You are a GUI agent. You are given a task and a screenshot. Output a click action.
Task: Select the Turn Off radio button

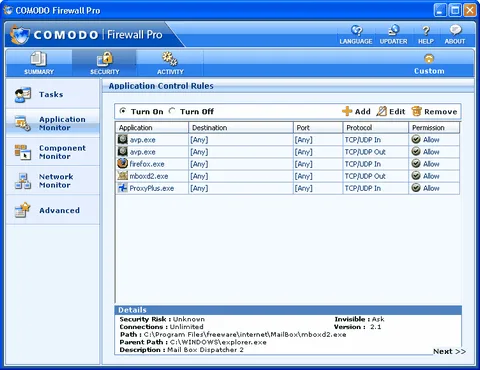coord(172,111)
